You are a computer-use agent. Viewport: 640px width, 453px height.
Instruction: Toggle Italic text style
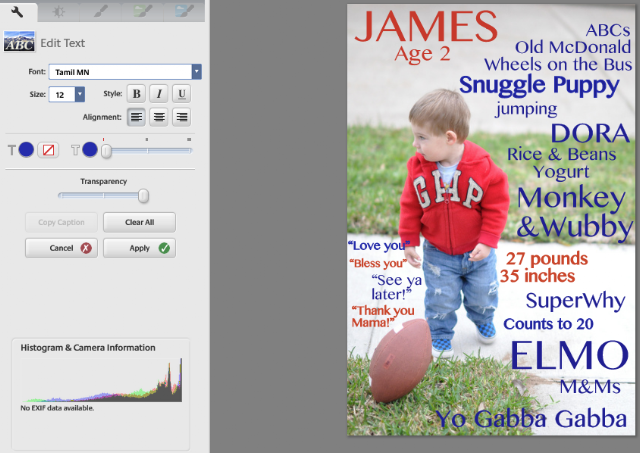tap(159, 94)
